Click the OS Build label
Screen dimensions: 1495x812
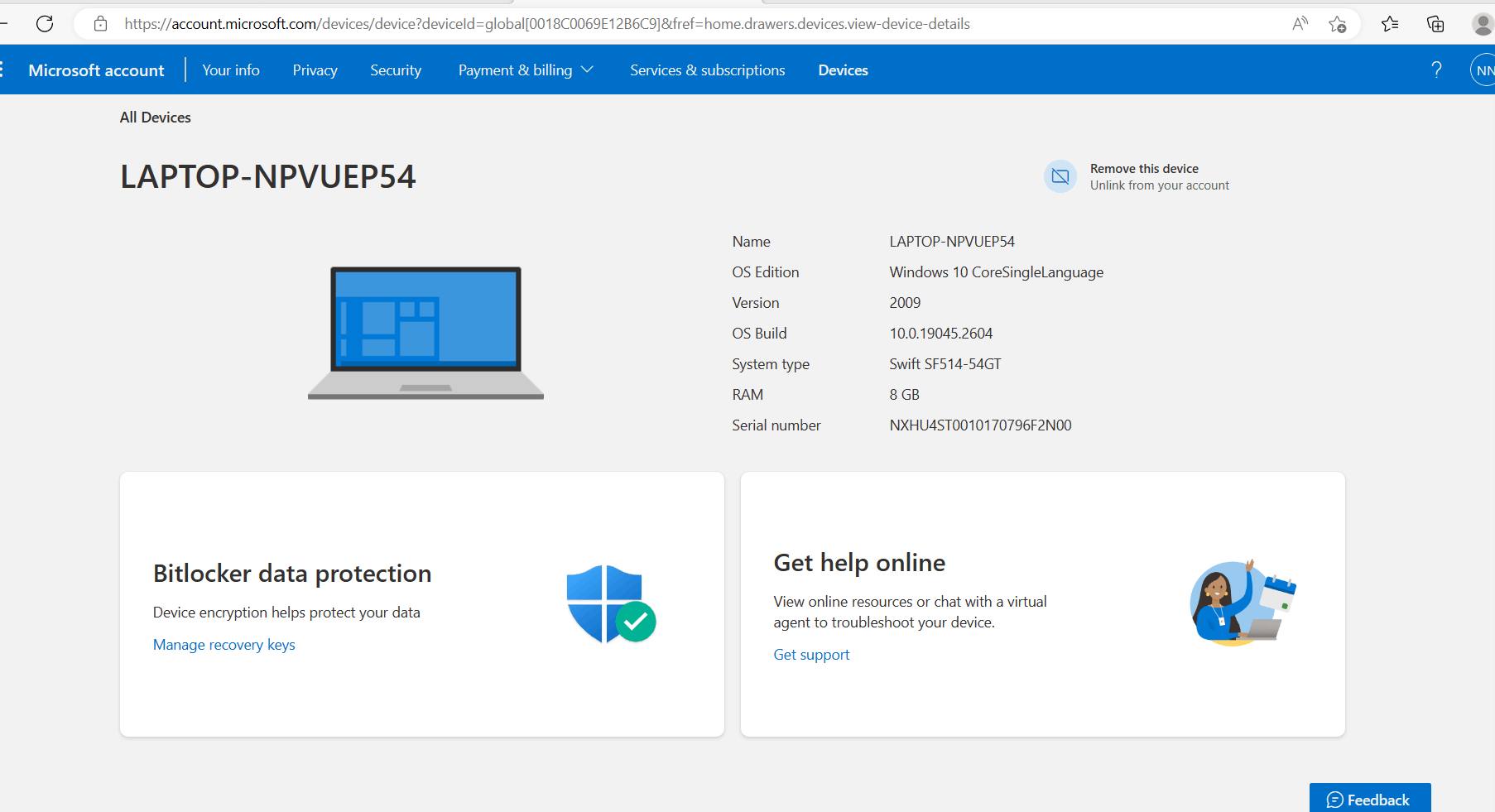(759, 334)
